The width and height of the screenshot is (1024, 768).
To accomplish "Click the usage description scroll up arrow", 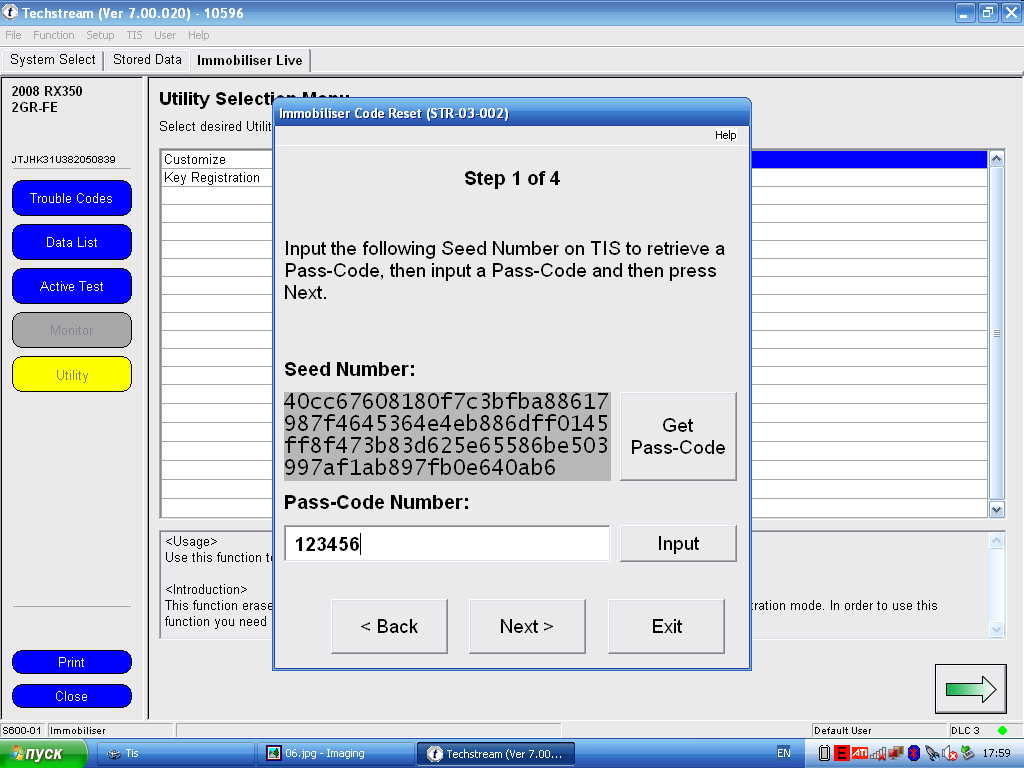I will pyautogui.click(x=997, y=541).
